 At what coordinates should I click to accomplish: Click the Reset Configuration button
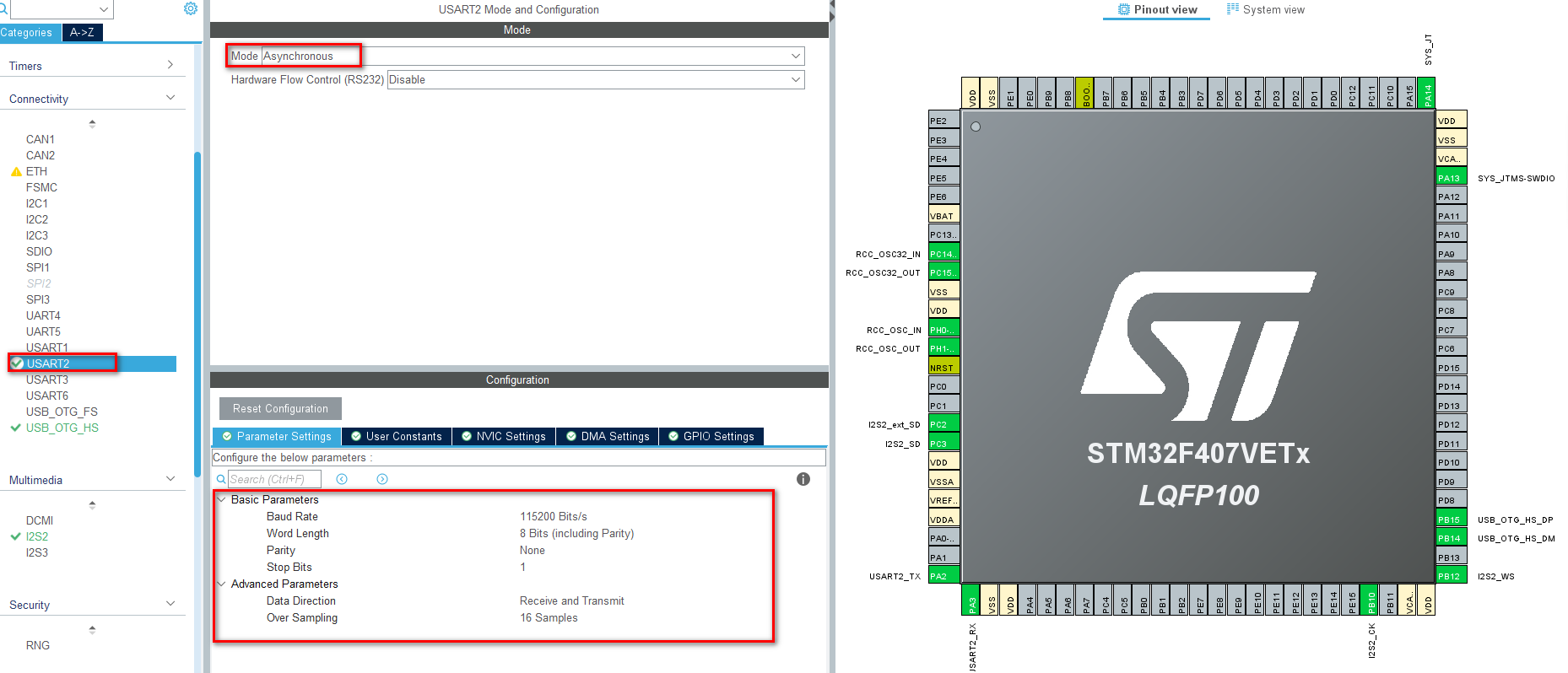(x=280, y=408)
